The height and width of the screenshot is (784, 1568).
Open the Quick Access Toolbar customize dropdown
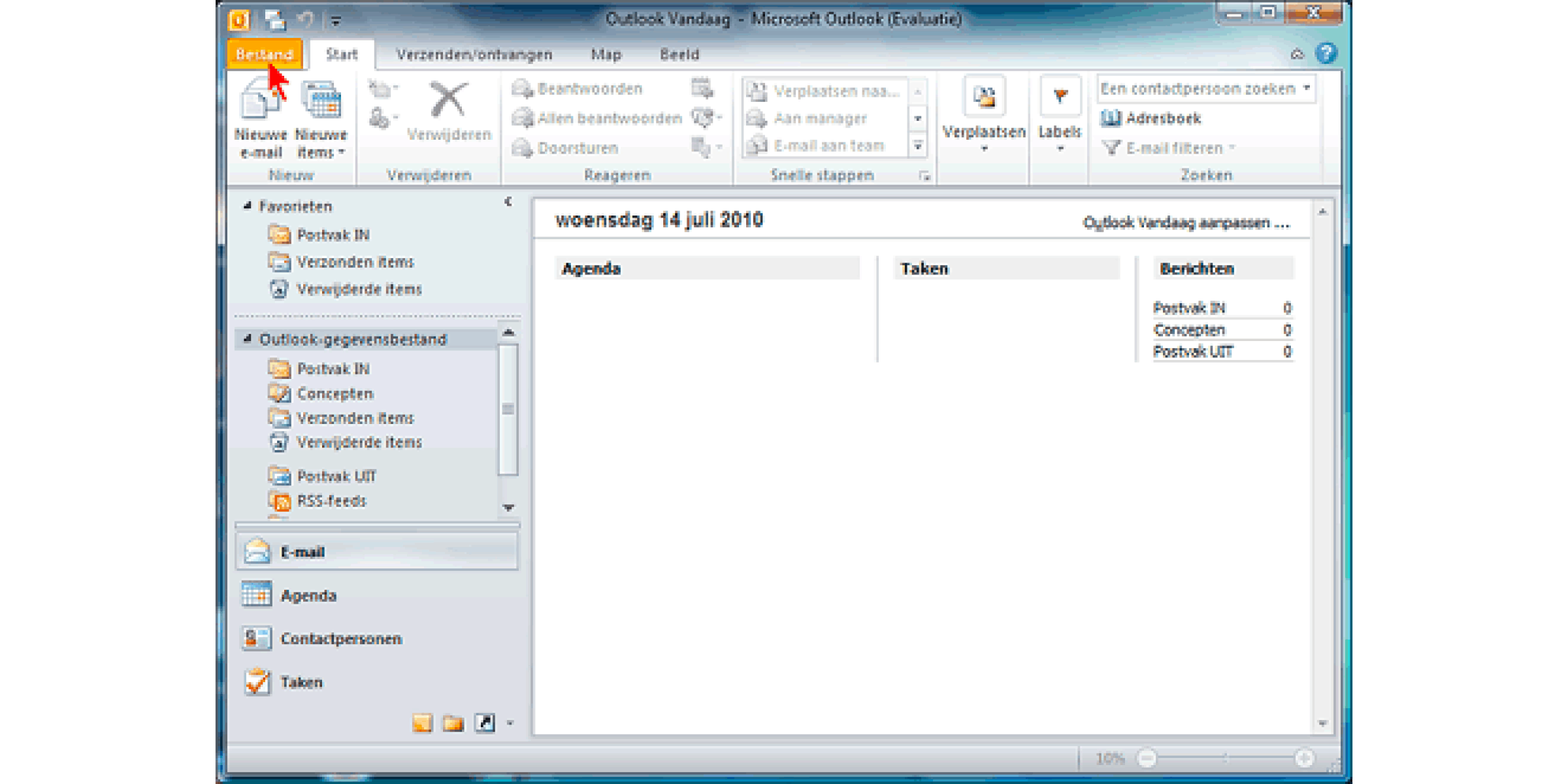point(336,22)
